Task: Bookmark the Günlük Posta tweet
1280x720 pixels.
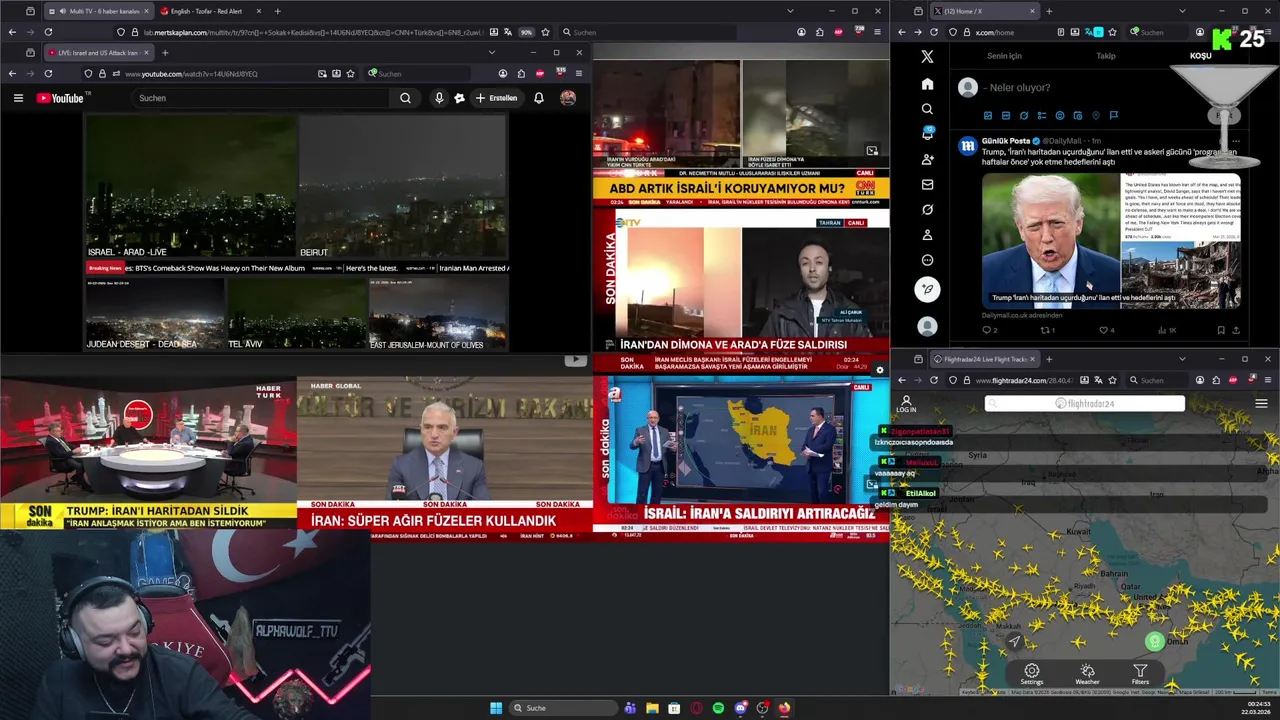Action: [x=1221, y=330]
